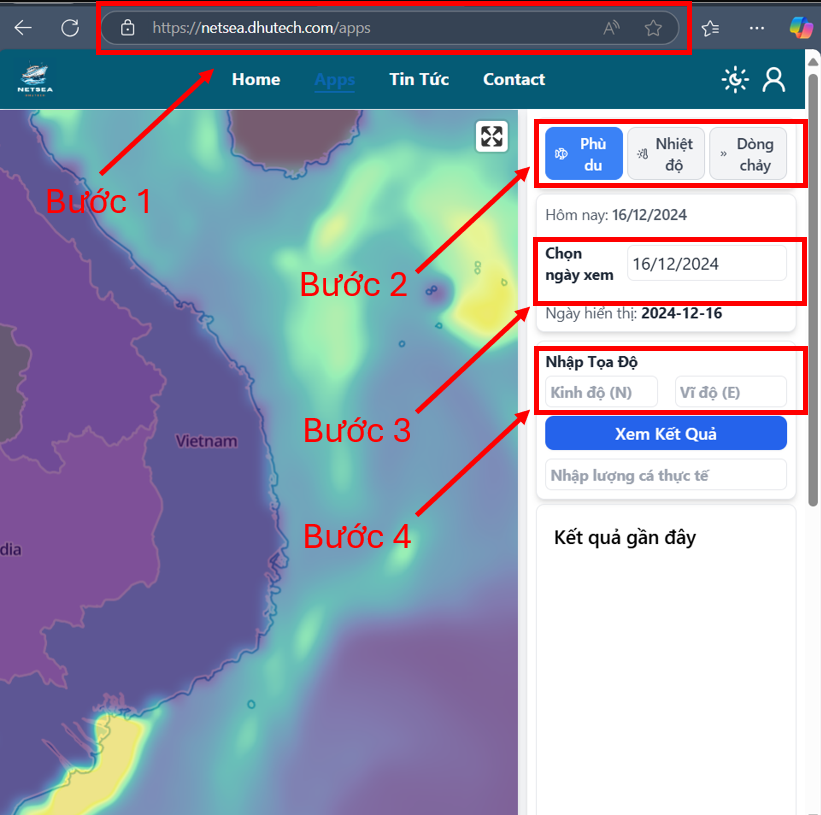Open the Contact page
The image size is (821, 815).
tap(514, 80)
